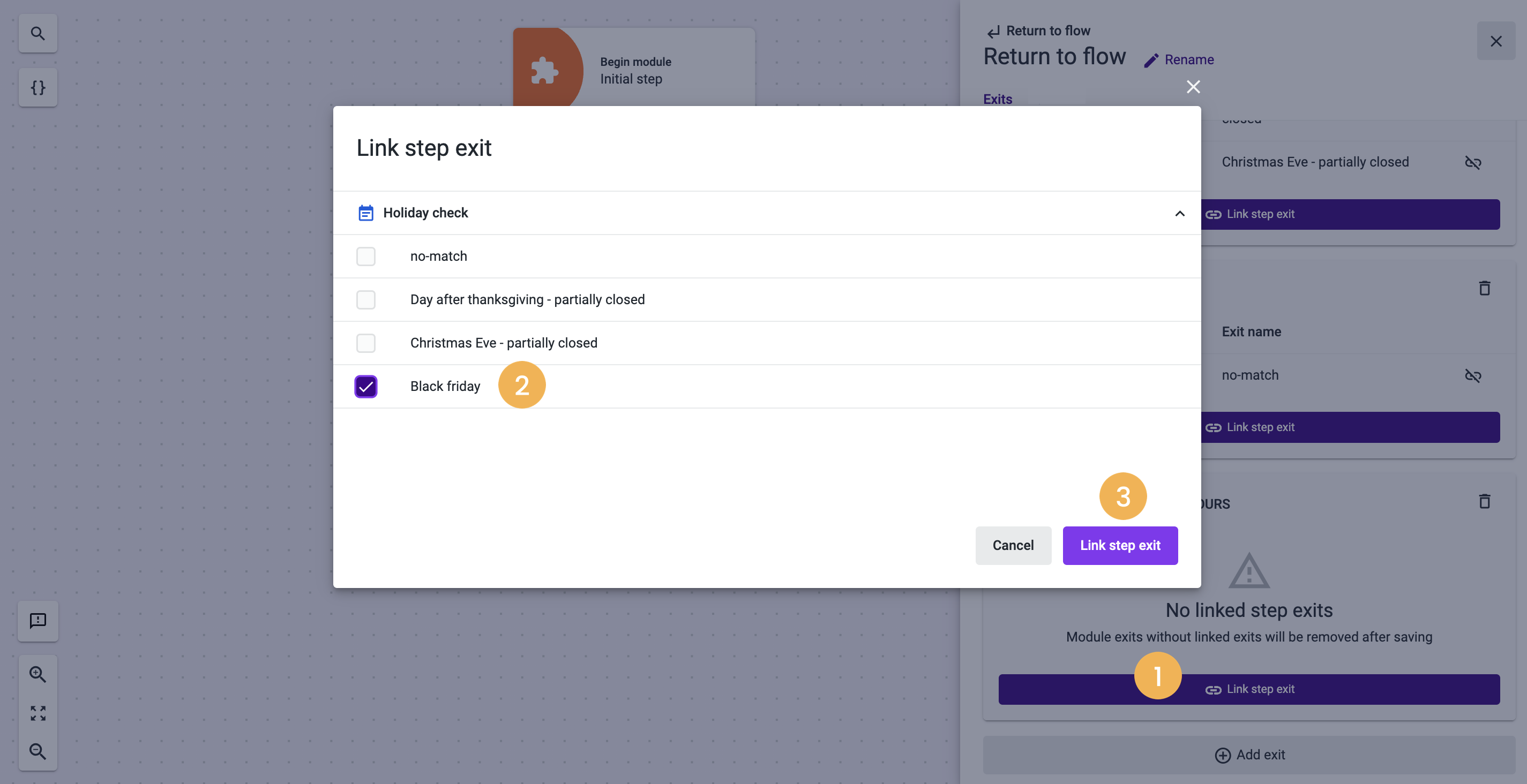
Task: Zoom out on the flow canvas
Action: 38,751
